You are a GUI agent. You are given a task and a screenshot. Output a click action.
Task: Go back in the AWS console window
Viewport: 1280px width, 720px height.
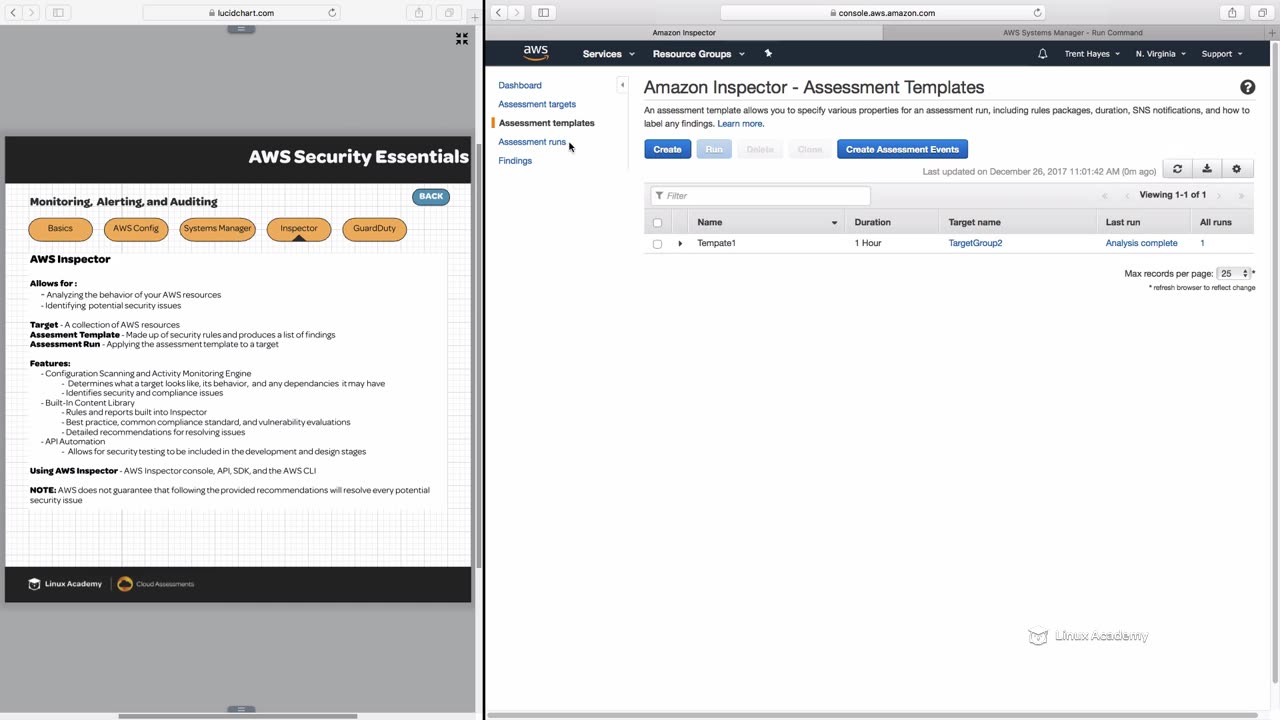(498, 13)
